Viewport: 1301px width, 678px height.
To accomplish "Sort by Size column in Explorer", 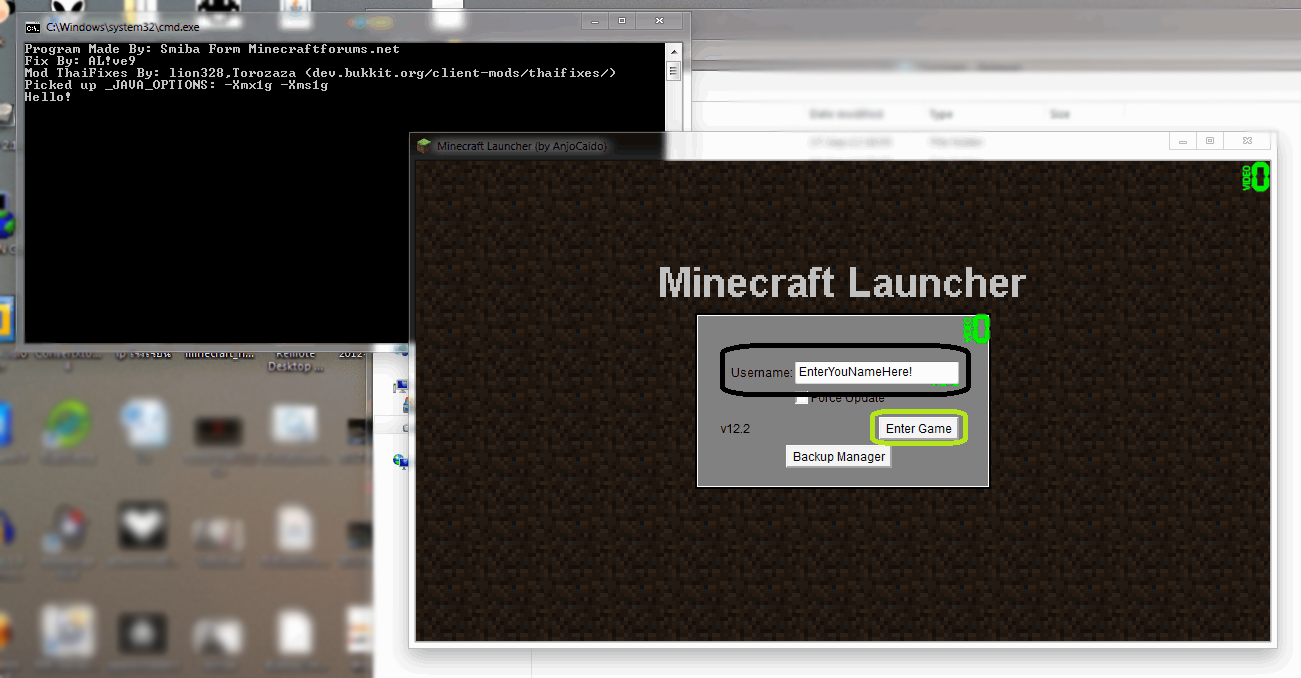I will 1060,115.
